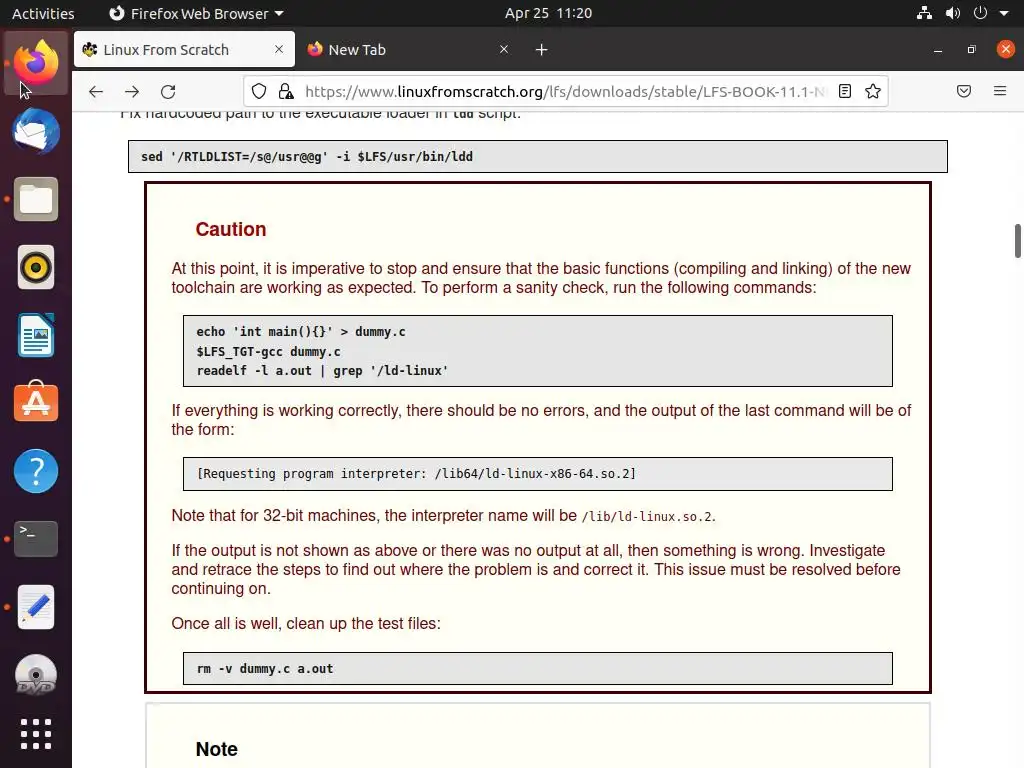Click the sed RTLDLIST command block
Viewport: 1024px width, 768px height.
point(537,157)
